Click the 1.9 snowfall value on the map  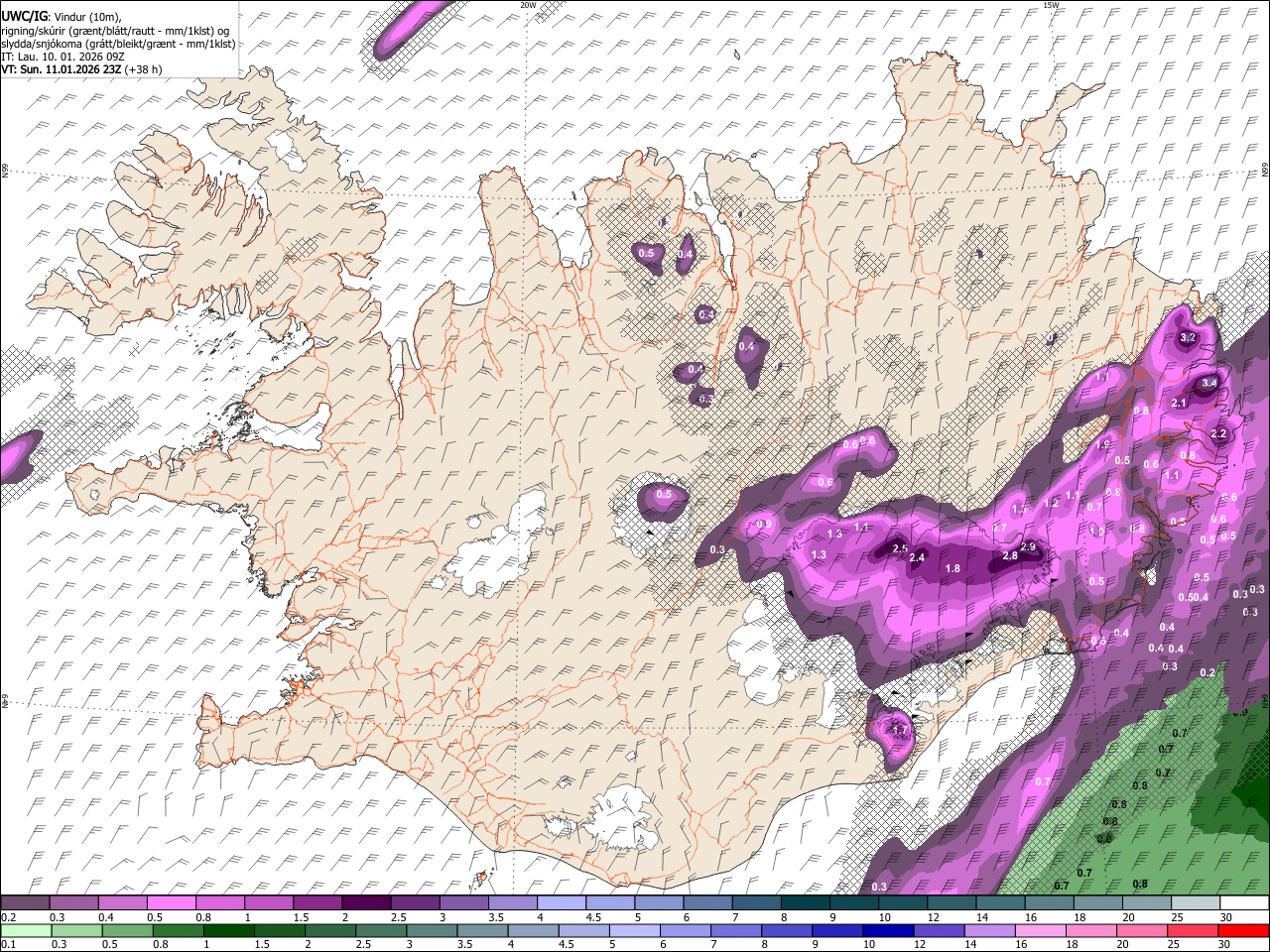click(x=1102, y=445)
